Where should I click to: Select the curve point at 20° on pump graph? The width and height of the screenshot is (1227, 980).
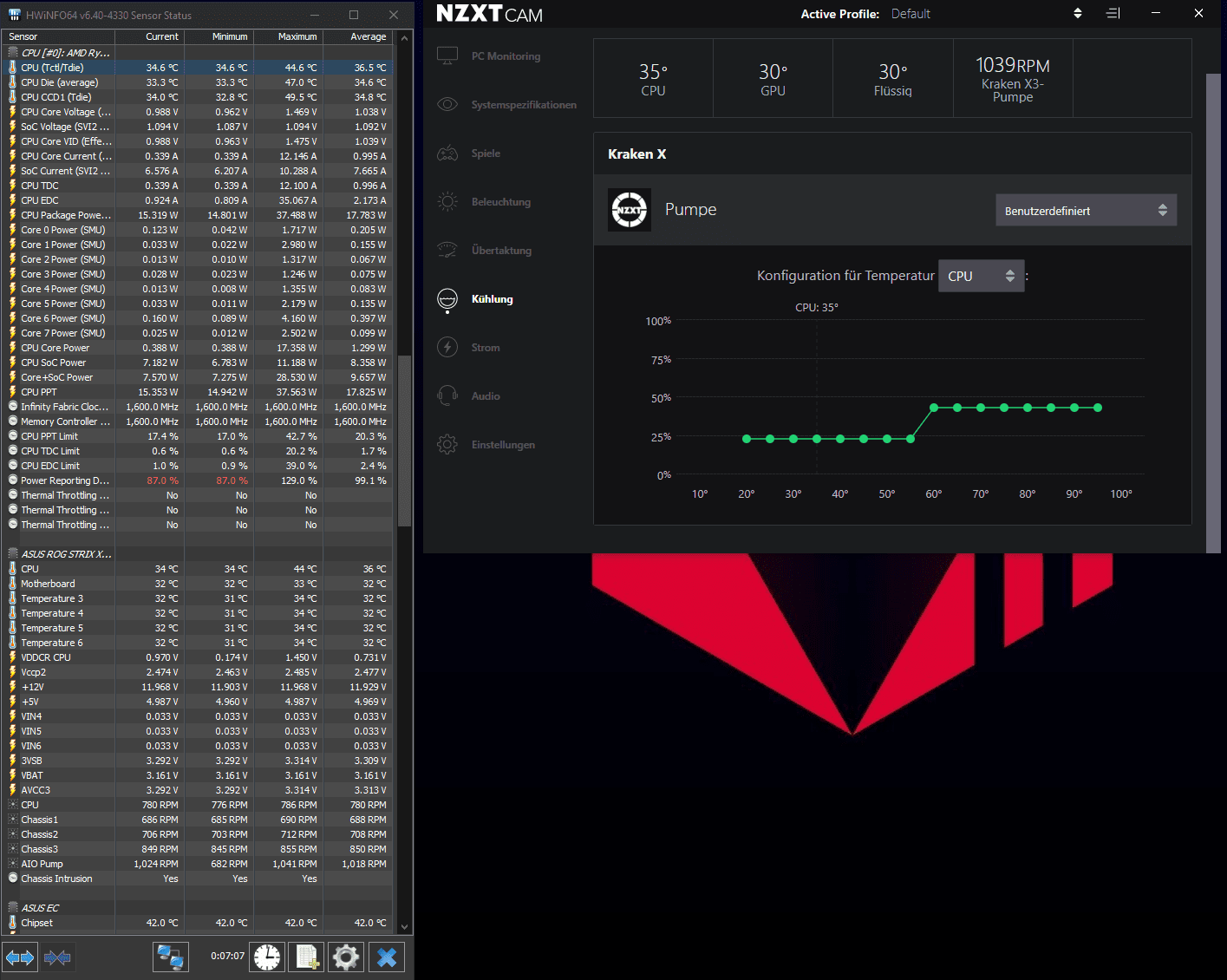pos(747,439)
